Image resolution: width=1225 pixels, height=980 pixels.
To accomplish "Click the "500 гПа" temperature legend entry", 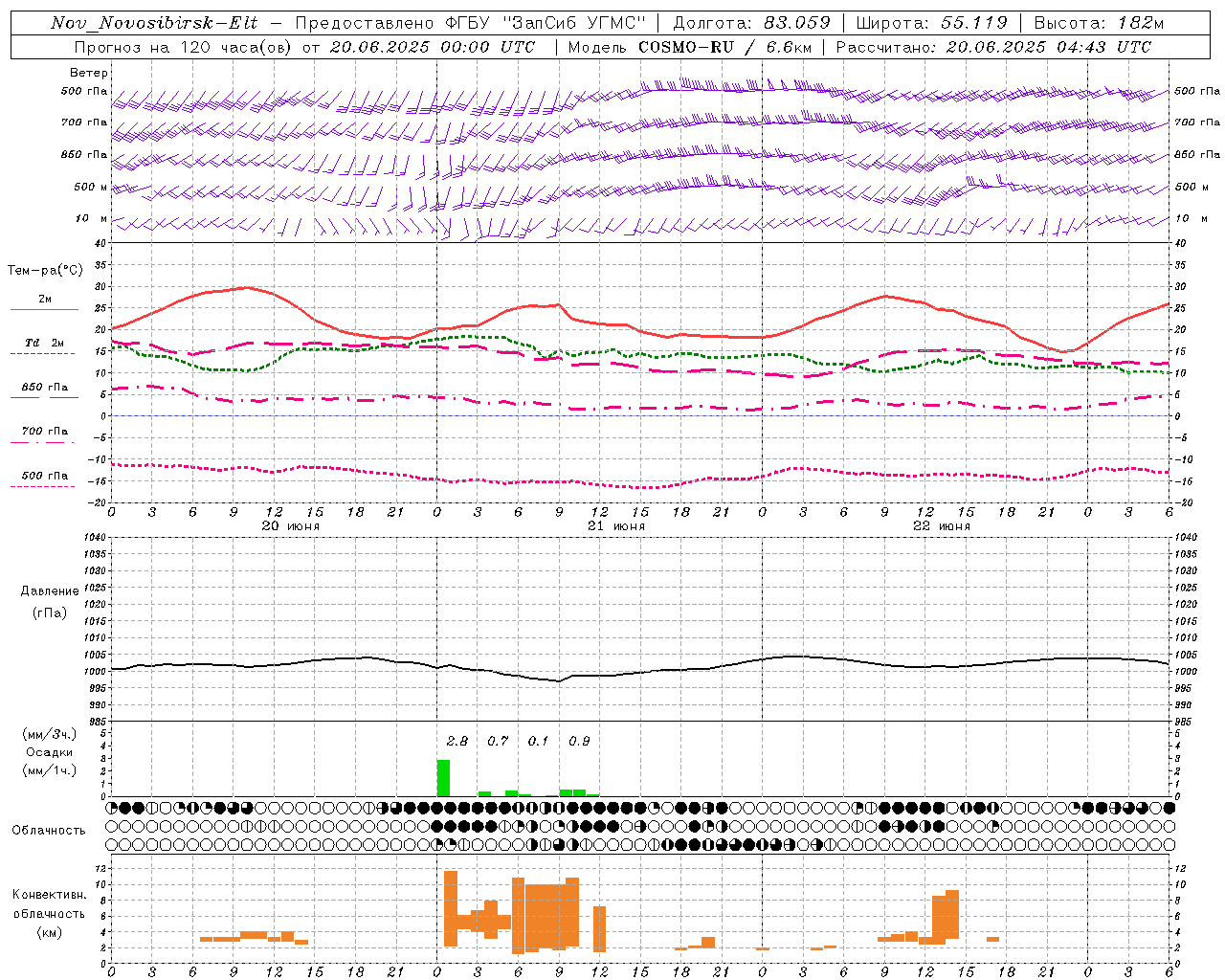I will 45,476.
